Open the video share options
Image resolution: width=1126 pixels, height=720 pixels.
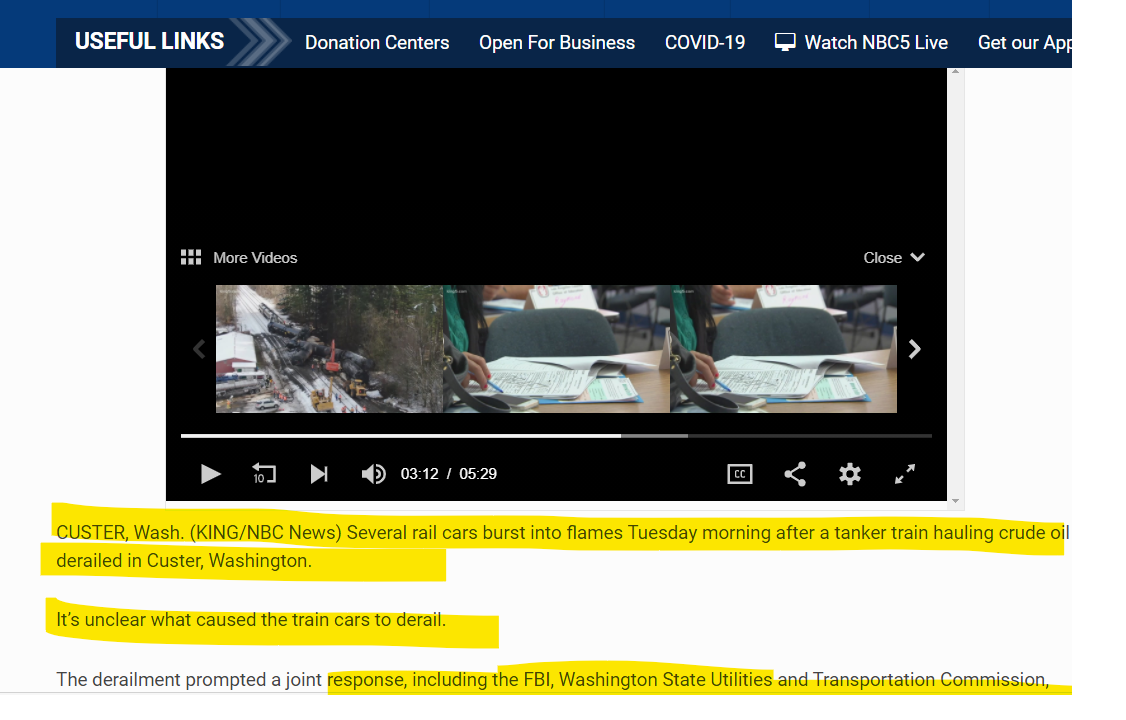795,474
